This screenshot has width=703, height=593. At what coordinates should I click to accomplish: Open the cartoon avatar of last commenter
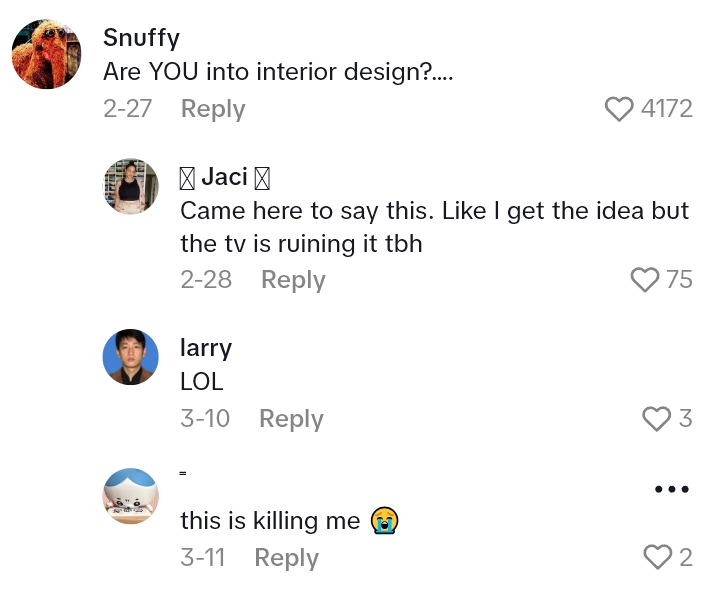pos(131,496)
